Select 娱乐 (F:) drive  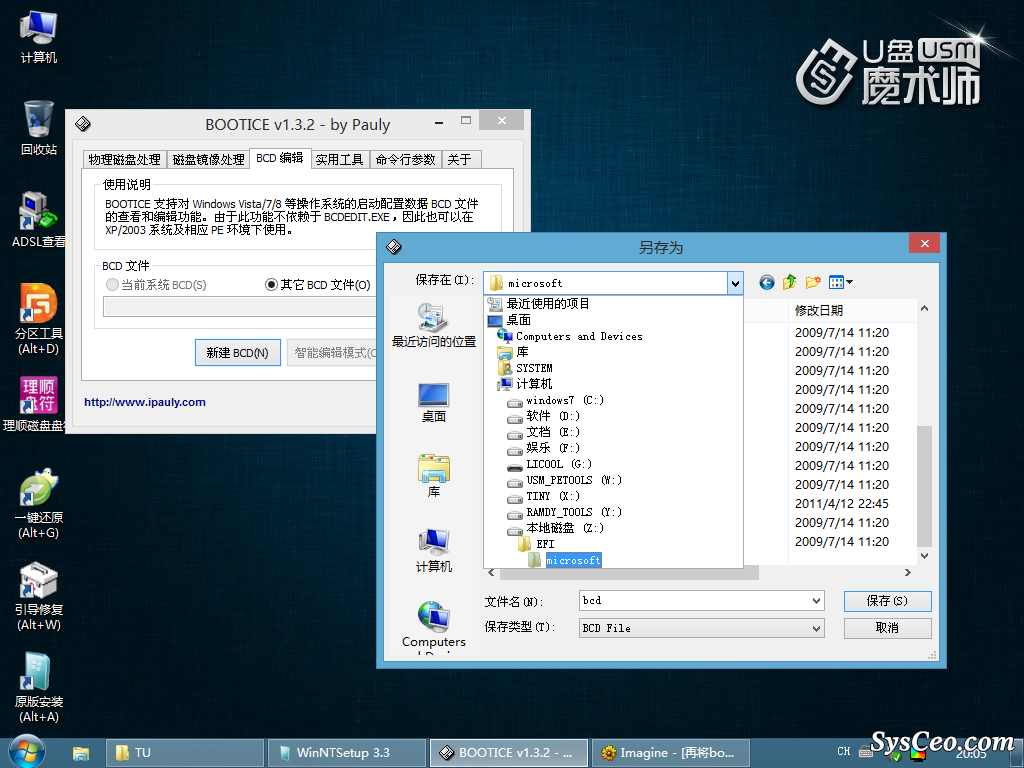(544, 448)
